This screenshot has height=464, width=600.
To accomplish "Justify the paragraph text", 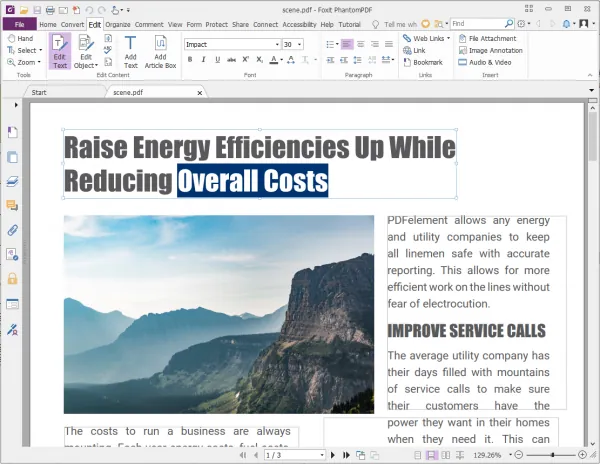I will 389,44.
